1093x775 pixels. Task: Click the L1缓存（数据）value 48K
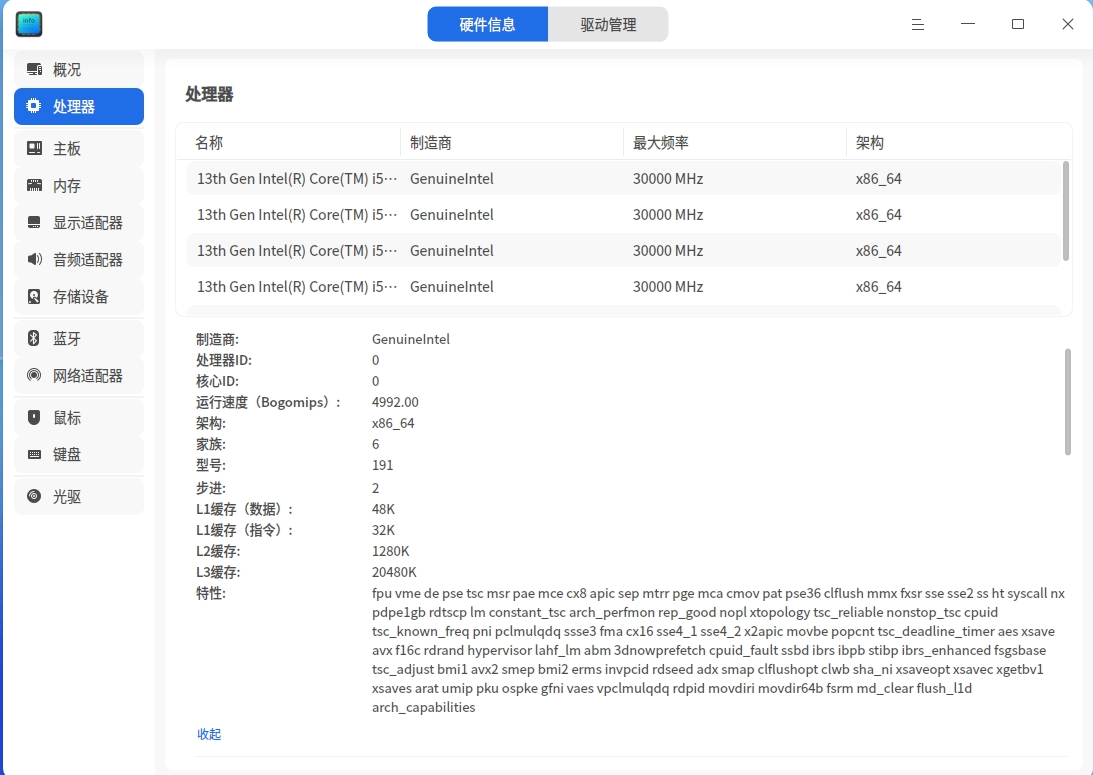click(x=383, y=509)
